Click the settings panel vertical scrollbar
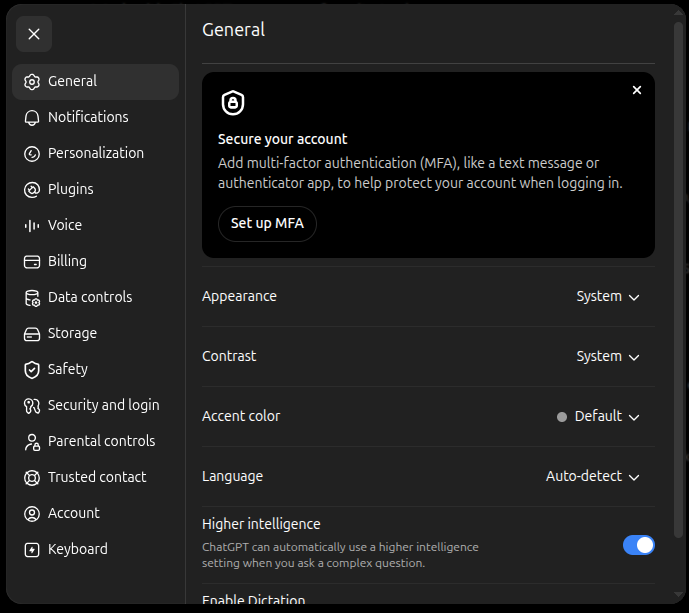Screen dimensions: 689x613 tap(679, 279)
